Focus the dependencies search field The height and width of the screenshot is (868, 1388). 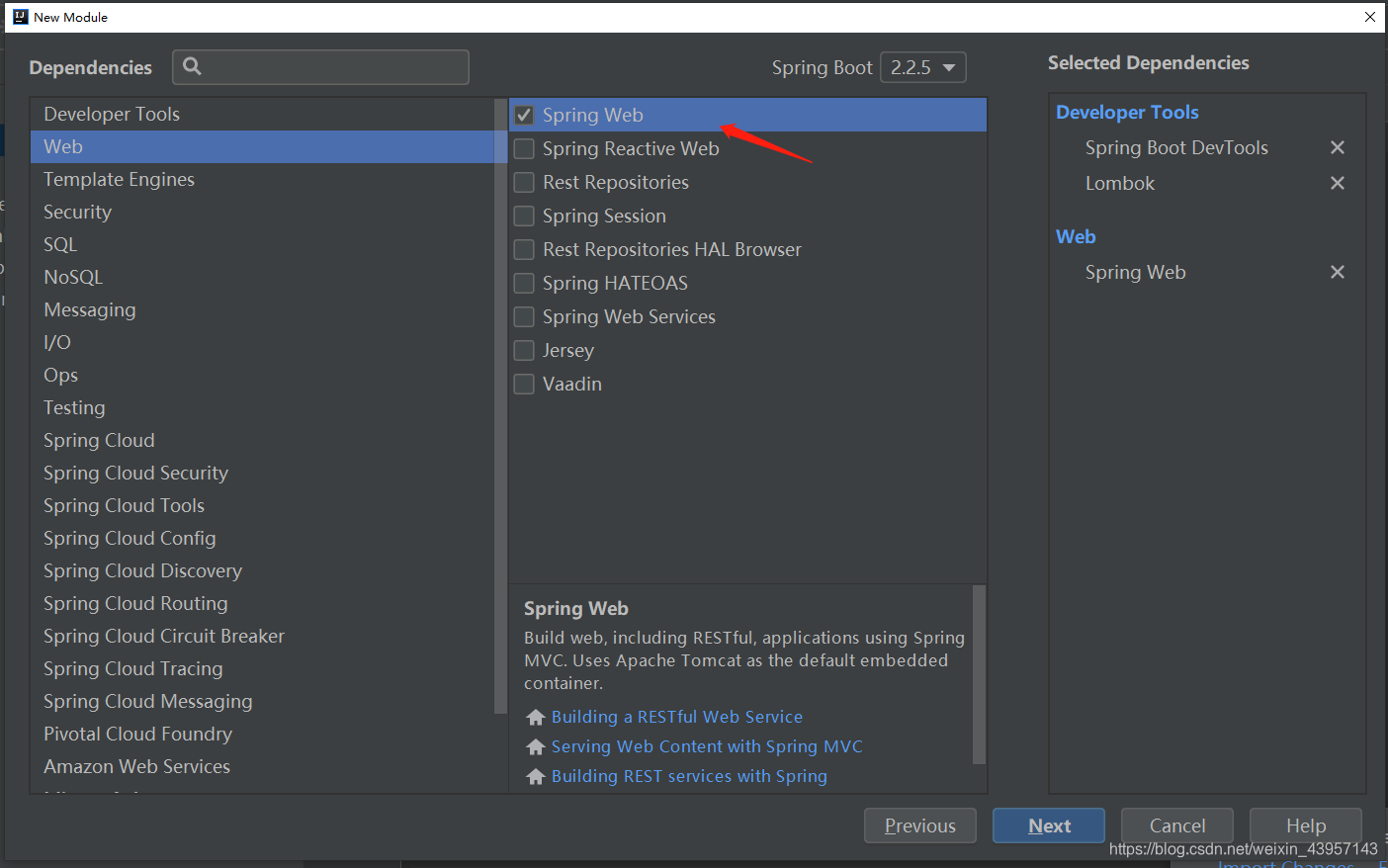pyautogui.click(x=320, y=66)
